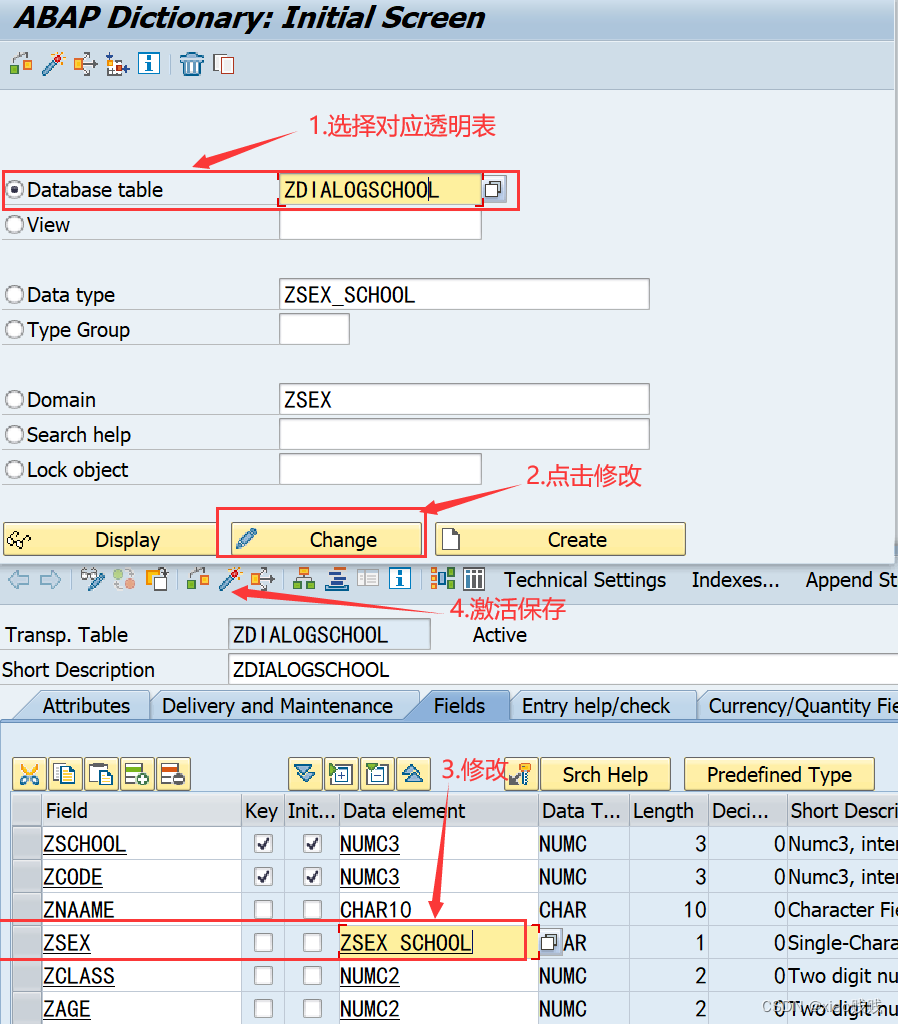Check the Key checkbox for ZNAAME
Screen dimensions: 898x1024
click(263, 909)
